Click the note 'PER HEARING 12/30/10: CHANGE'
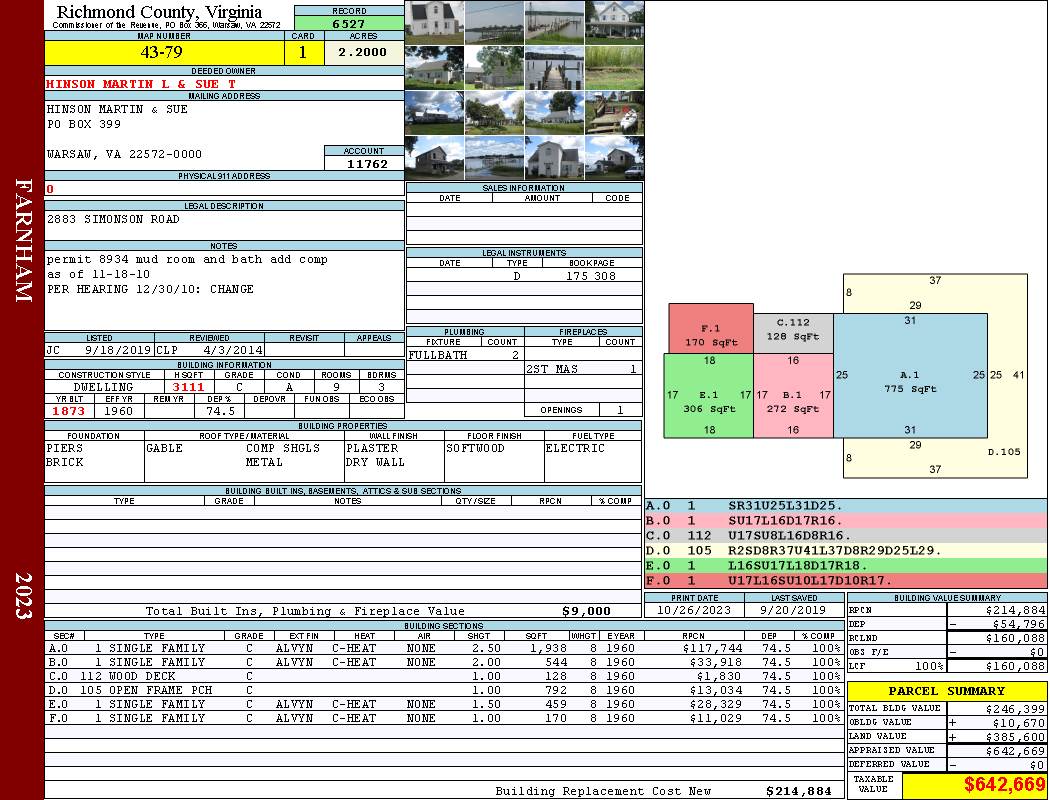The image size is (1050, 800). (x=150, y=289)
